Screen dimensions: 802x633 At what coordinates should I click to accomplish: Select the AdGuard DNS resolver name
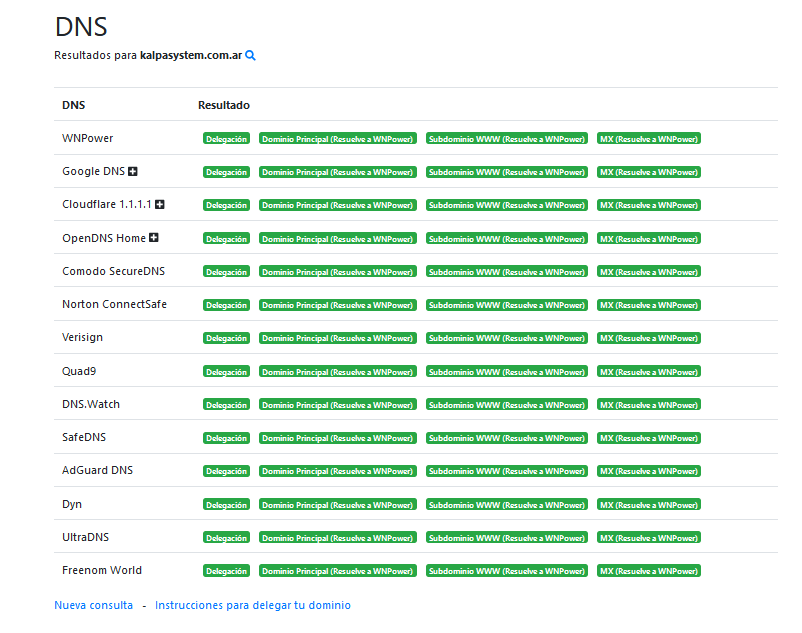click(x=97, y=470)
